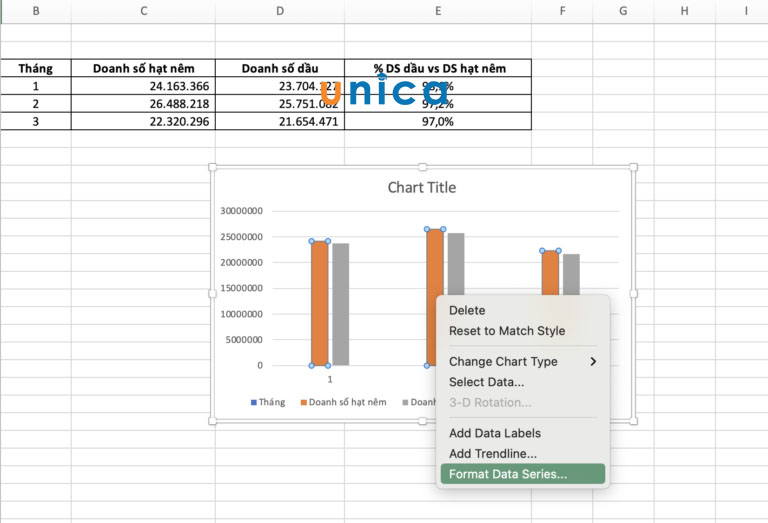Select Add Trendline menu entry

[493, 453]
